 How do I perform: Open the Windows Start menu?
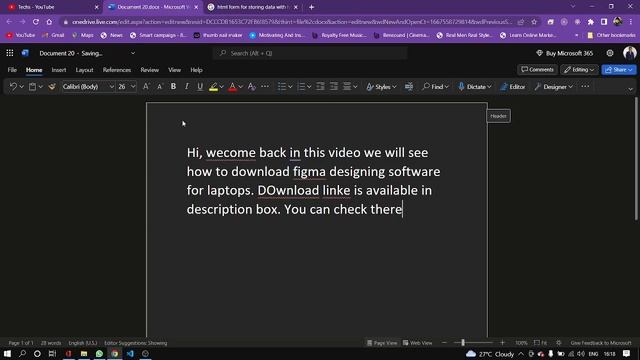(x=7, y=353)
